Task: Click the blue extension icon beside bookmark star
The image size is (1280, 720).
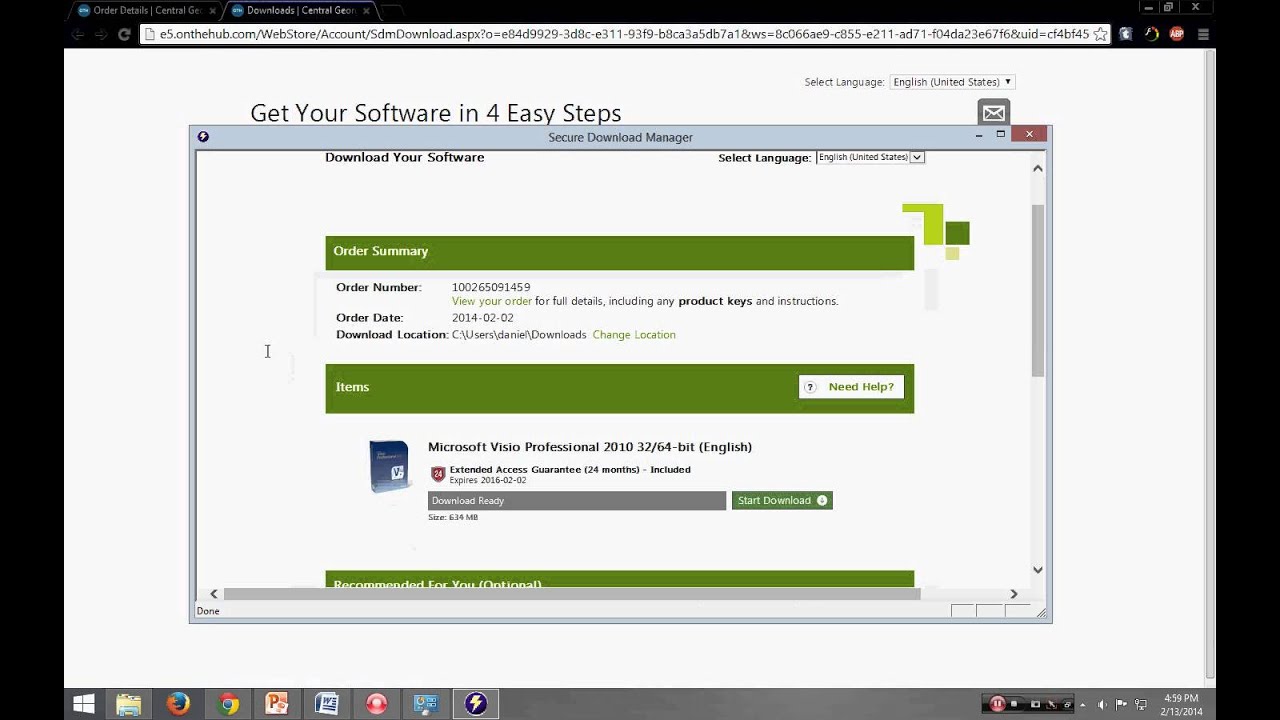Action: pos(1126,34)
